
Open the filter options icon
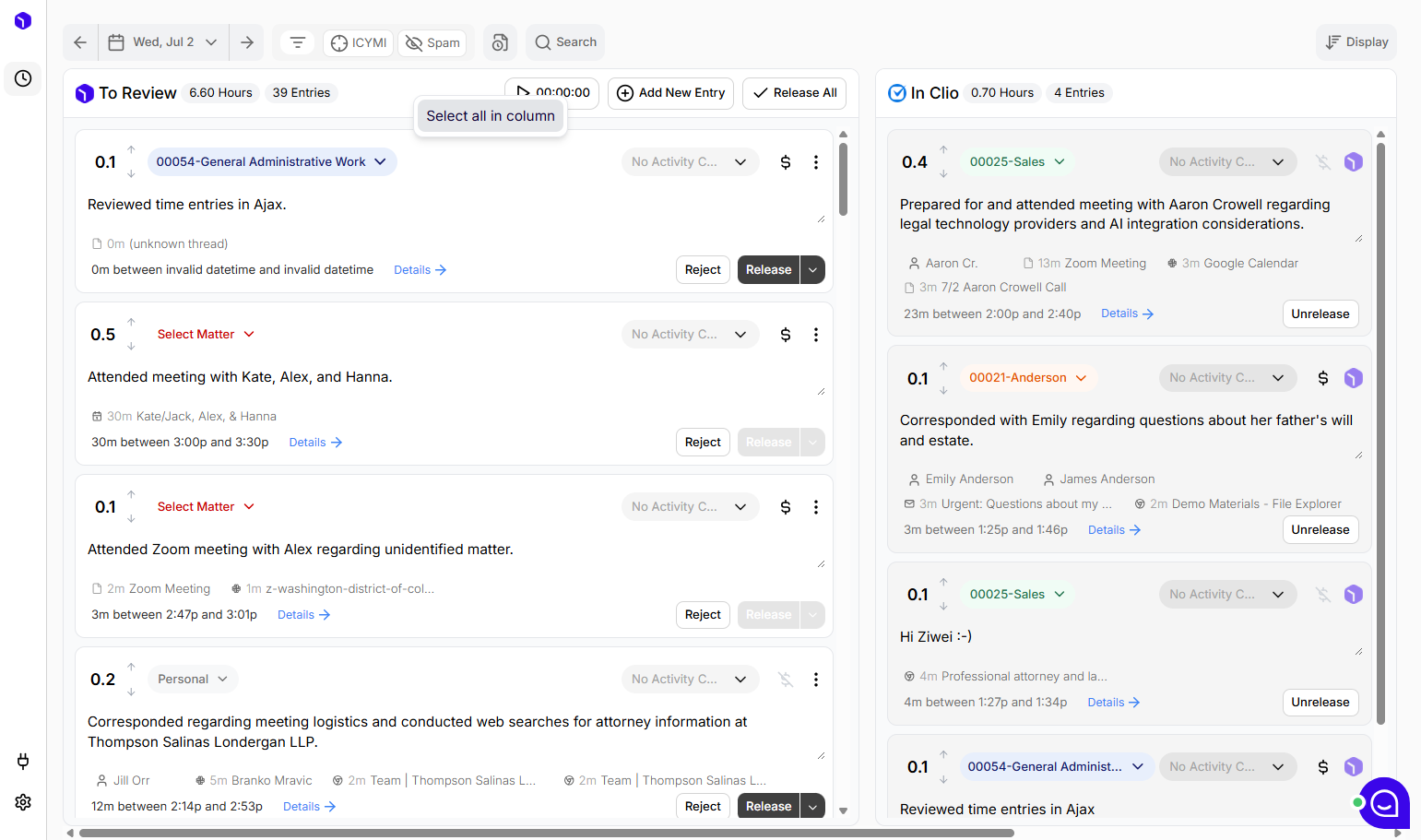(297, 42)
